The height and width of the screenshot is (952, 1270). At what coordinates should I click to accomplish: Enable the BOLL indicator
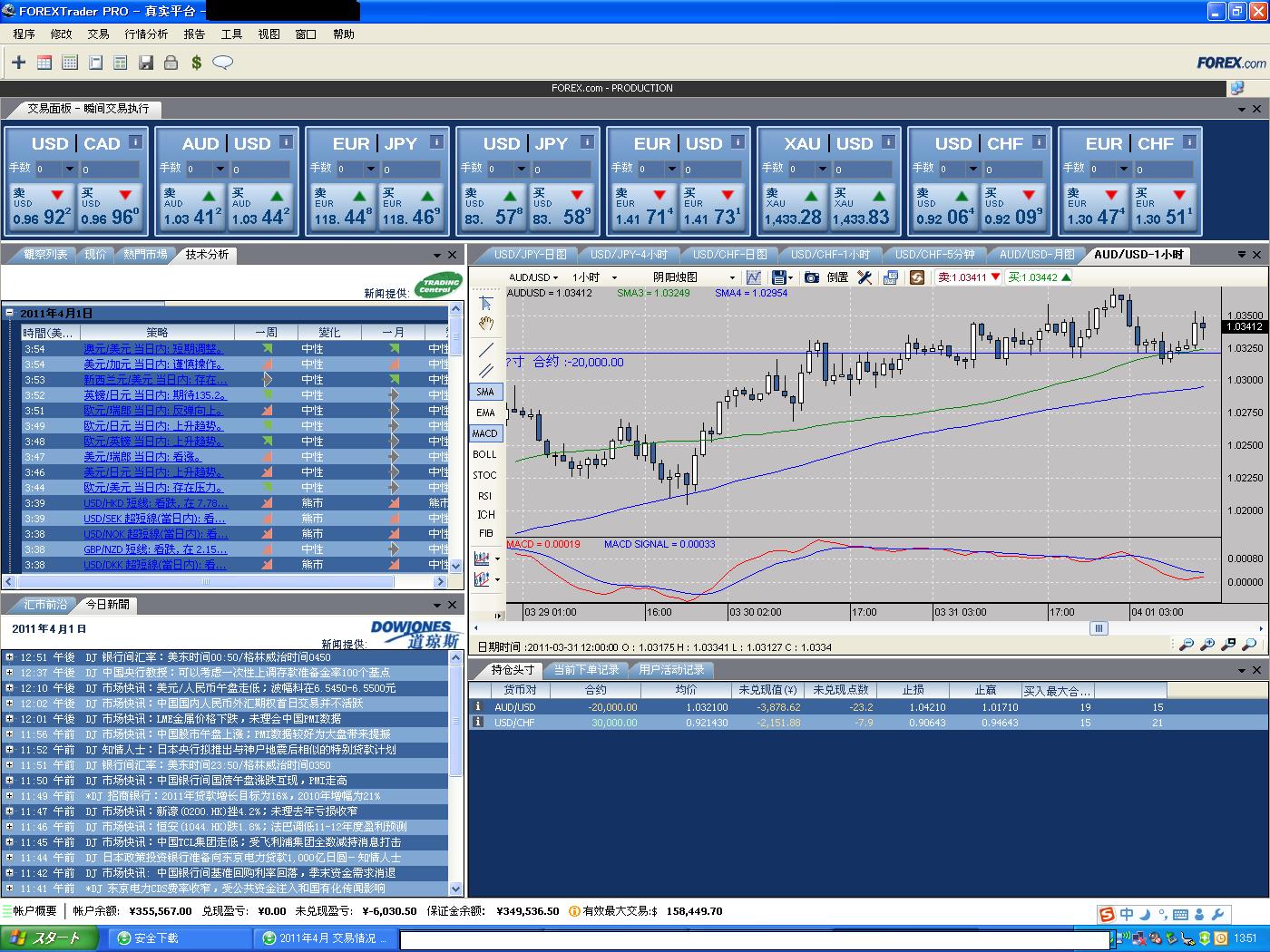coord(485,454)
